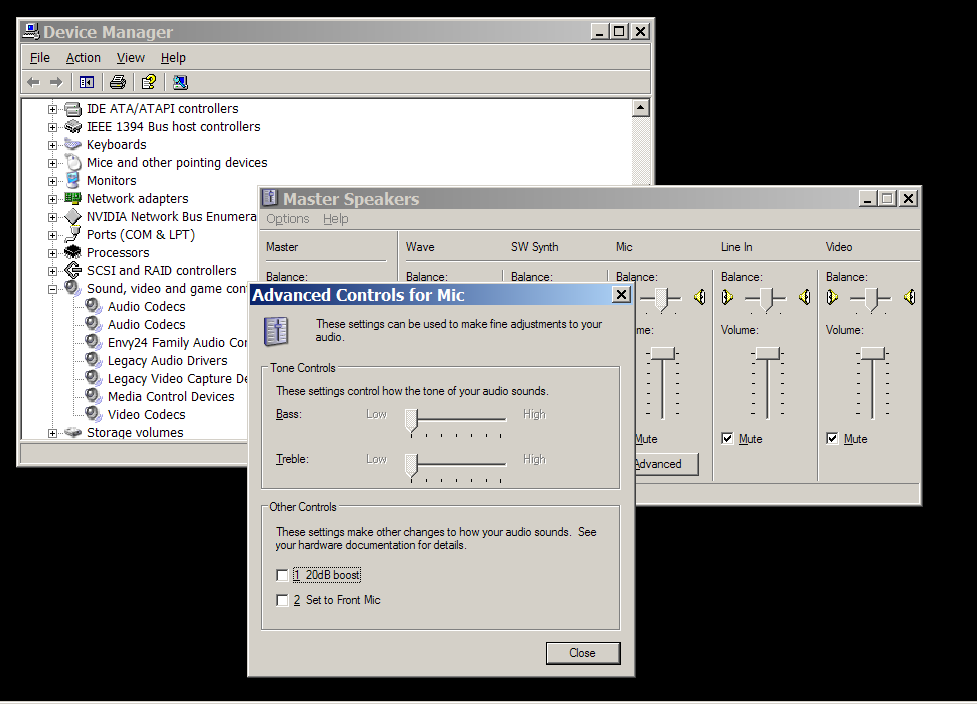
Task: Click the Print toolbar icon in Device Manager
Action: [118, 82]
